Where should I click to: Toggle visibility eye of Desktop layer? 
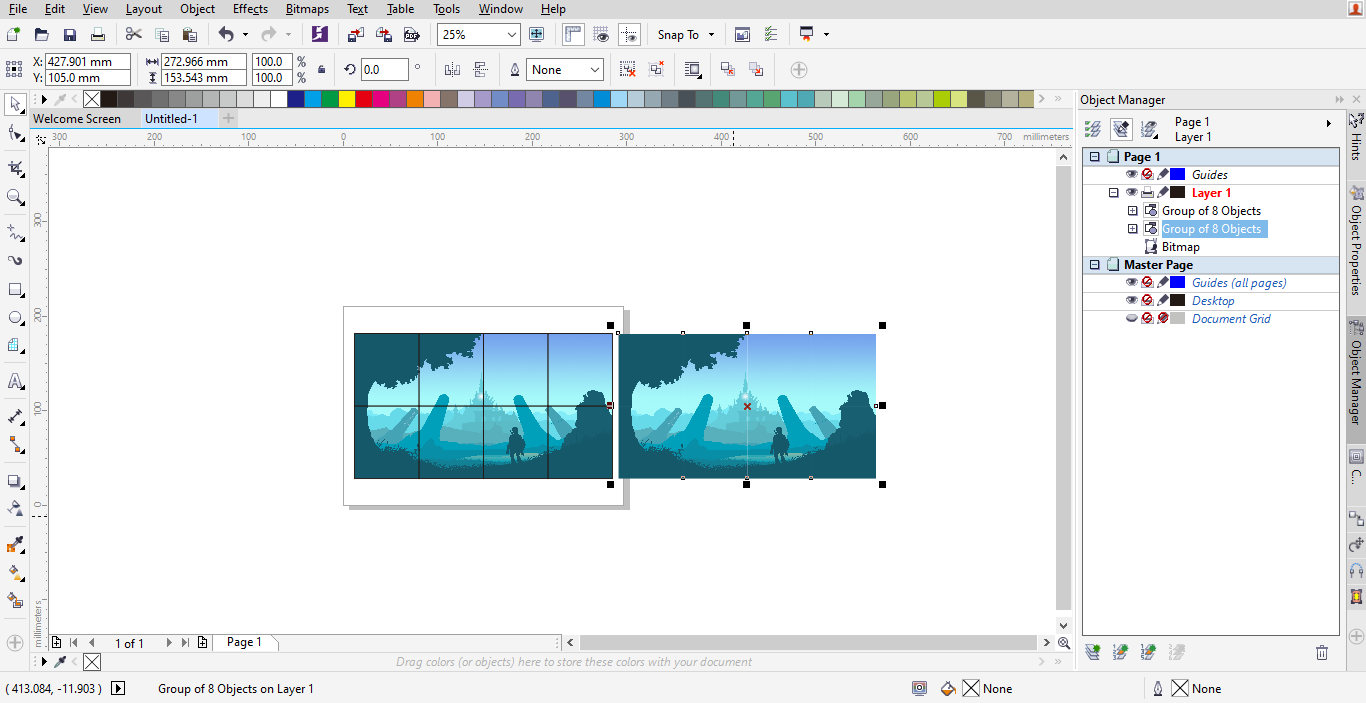coord(1132,300)
